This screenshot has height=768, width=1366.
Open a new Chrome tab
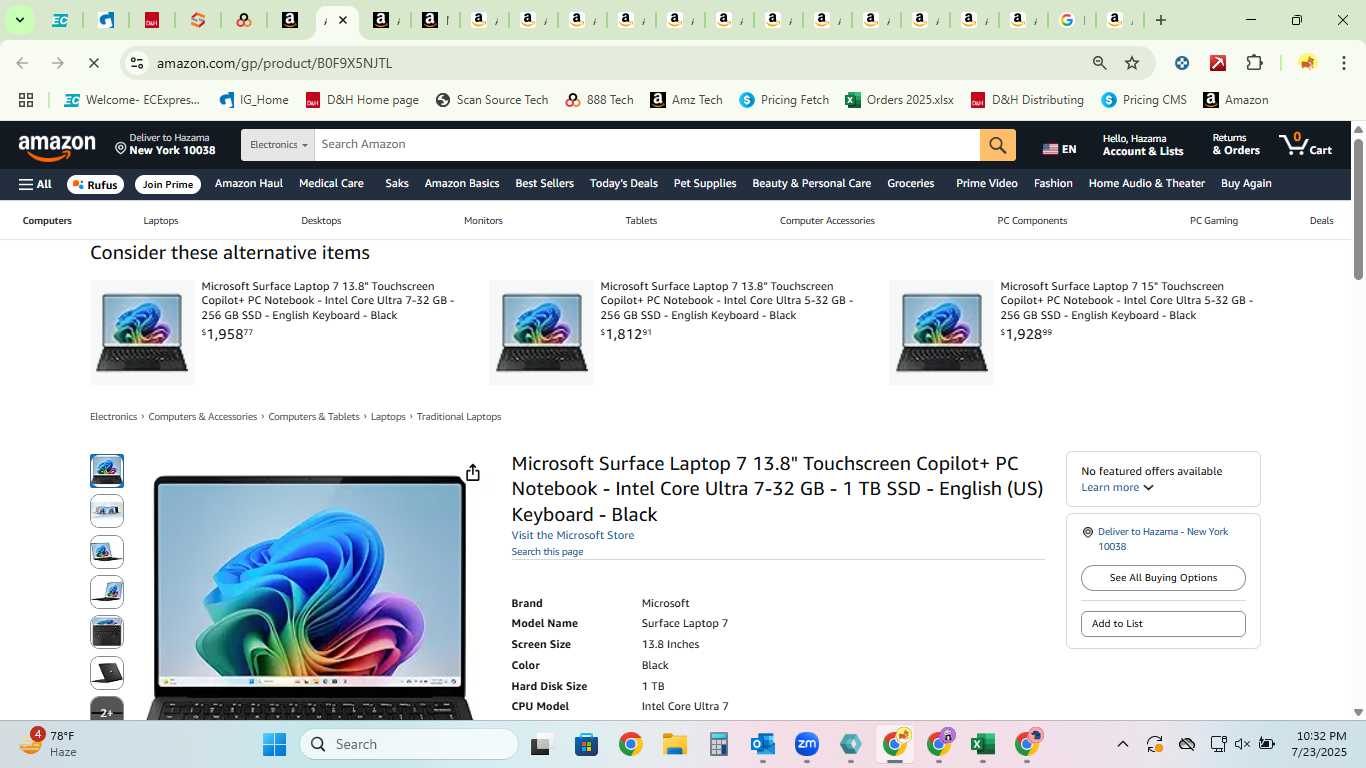1161,20
